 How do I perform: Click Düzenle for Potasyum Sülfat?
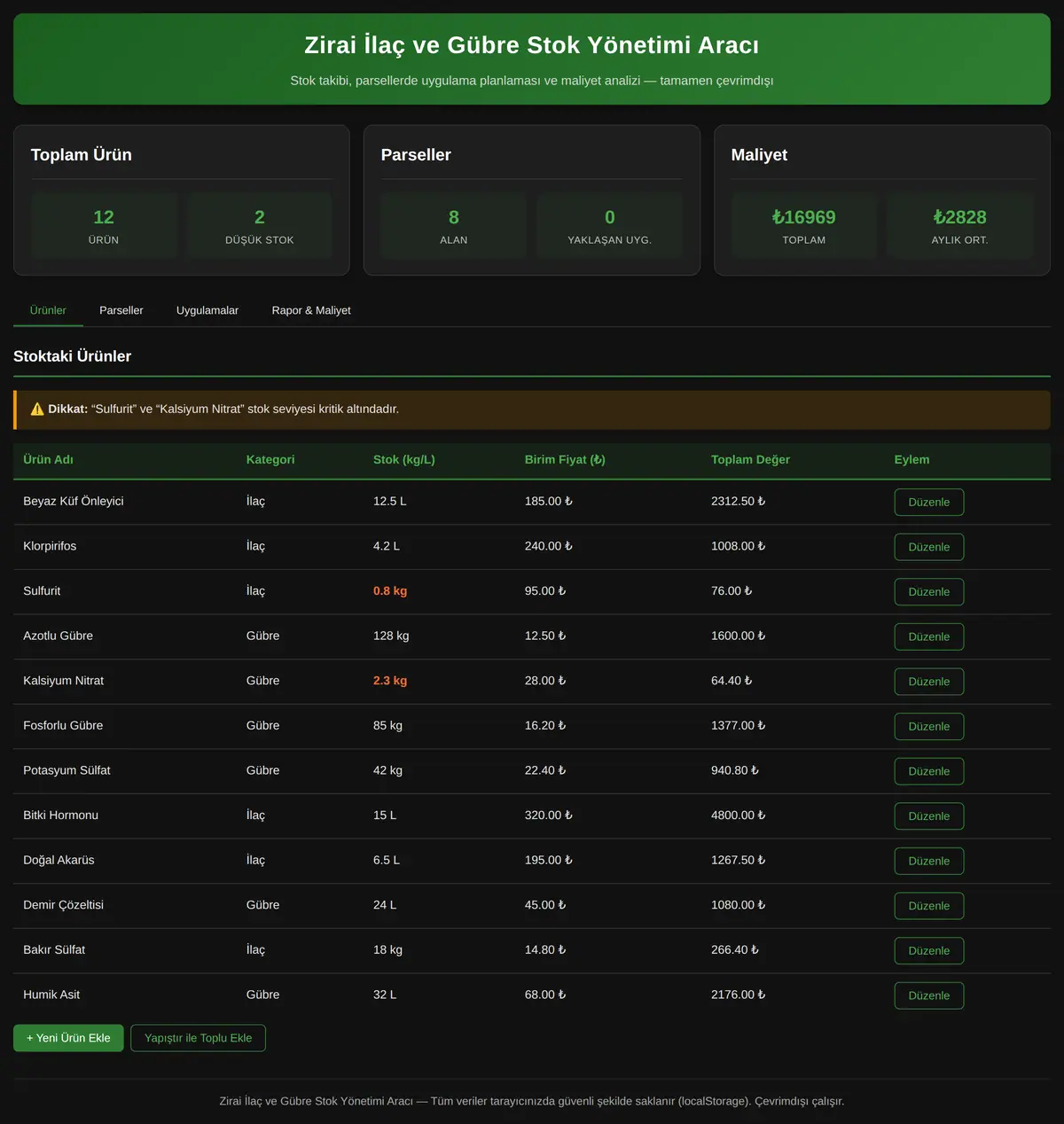click(928, 771)
